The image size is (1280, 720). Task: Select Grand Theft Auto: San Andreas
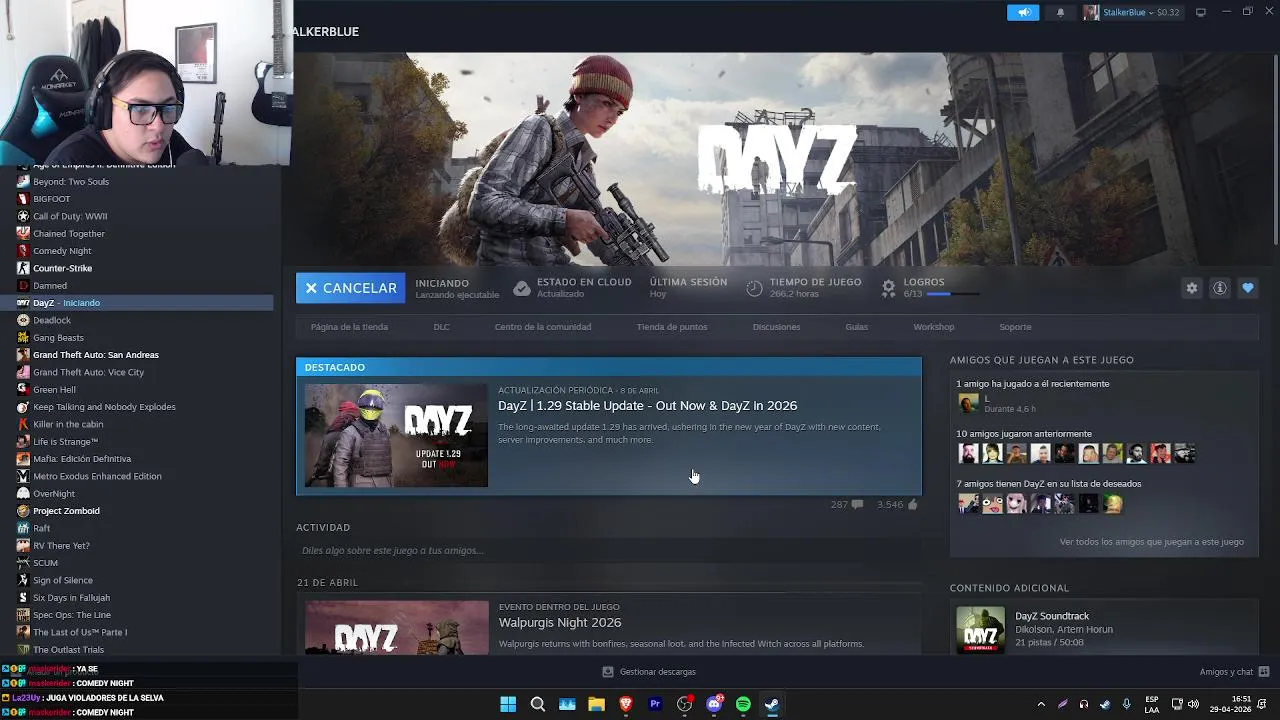[96, 355]
